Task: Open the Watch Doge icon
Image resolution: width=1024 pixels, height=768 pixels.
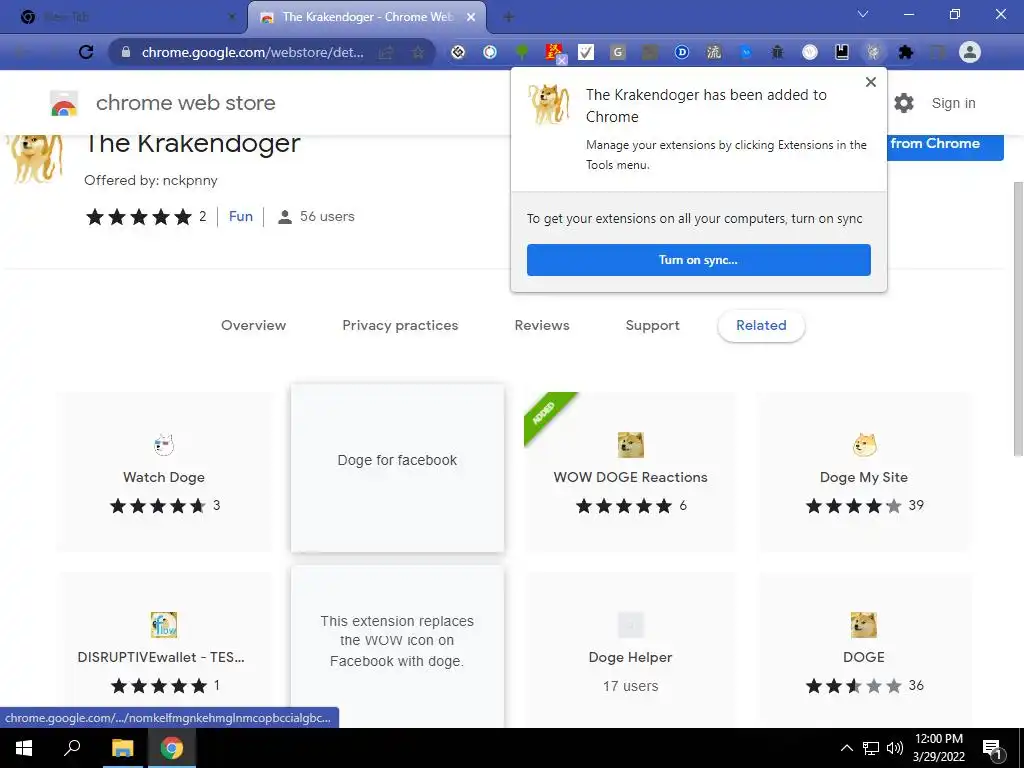Action: [164, 445]
